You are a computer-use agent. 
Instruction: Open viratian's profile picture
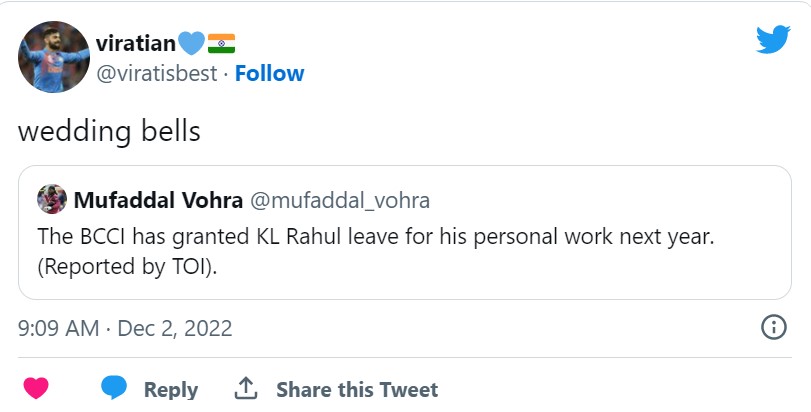tap(53, 59)
